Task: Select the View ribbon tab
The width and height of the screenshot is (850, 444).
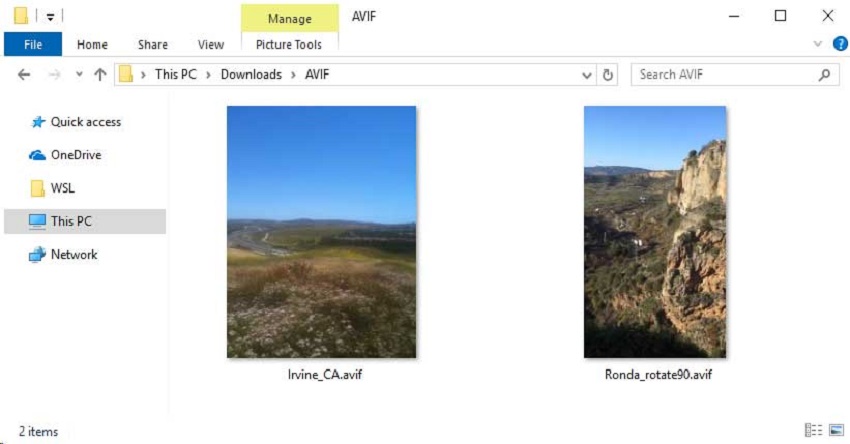Action: [211, 44]
